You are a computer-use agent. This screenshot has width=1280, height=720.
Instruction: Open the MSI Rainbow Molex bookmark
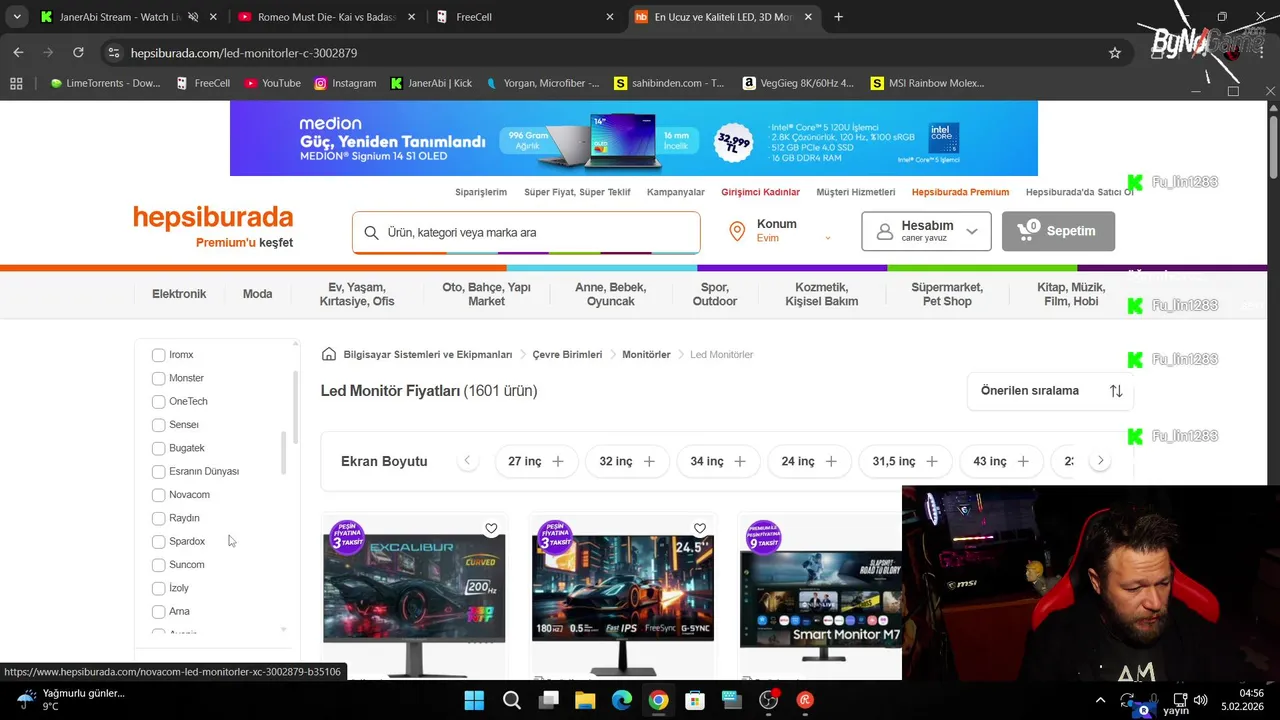coord(928,83)
